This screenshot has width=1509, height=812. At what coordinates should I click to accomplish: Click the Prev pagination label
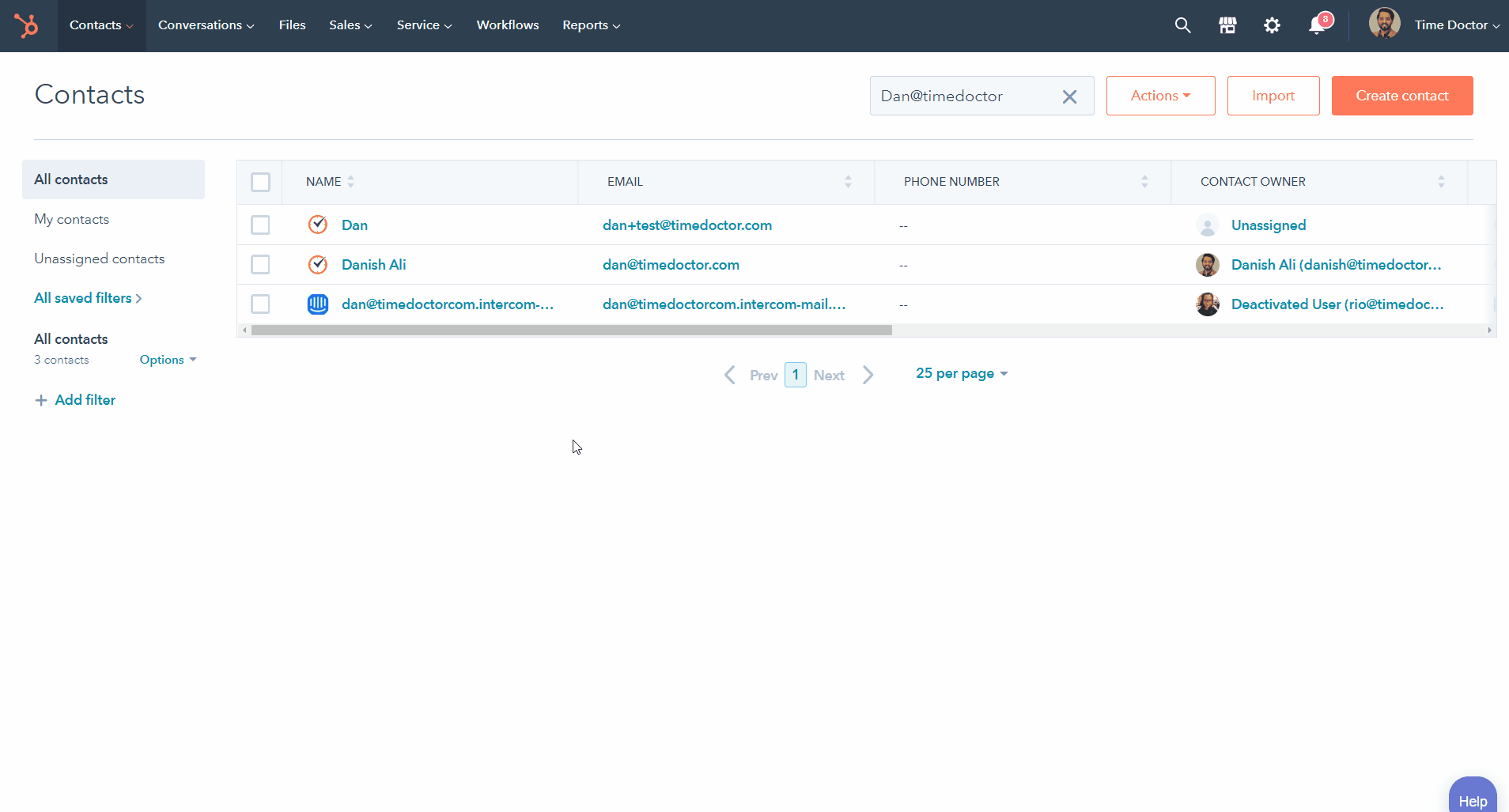pyautogui.click(x=764, y=376)
